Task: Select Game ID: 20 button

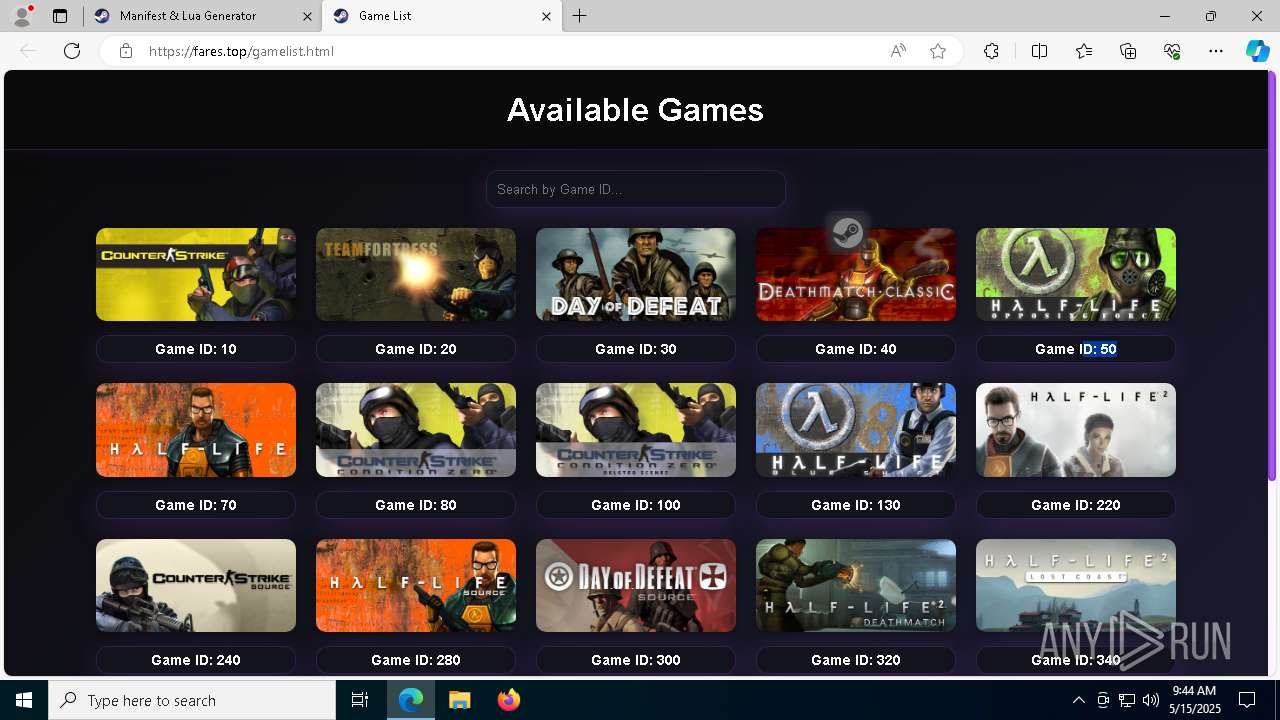Action: (x=416, y=349)
